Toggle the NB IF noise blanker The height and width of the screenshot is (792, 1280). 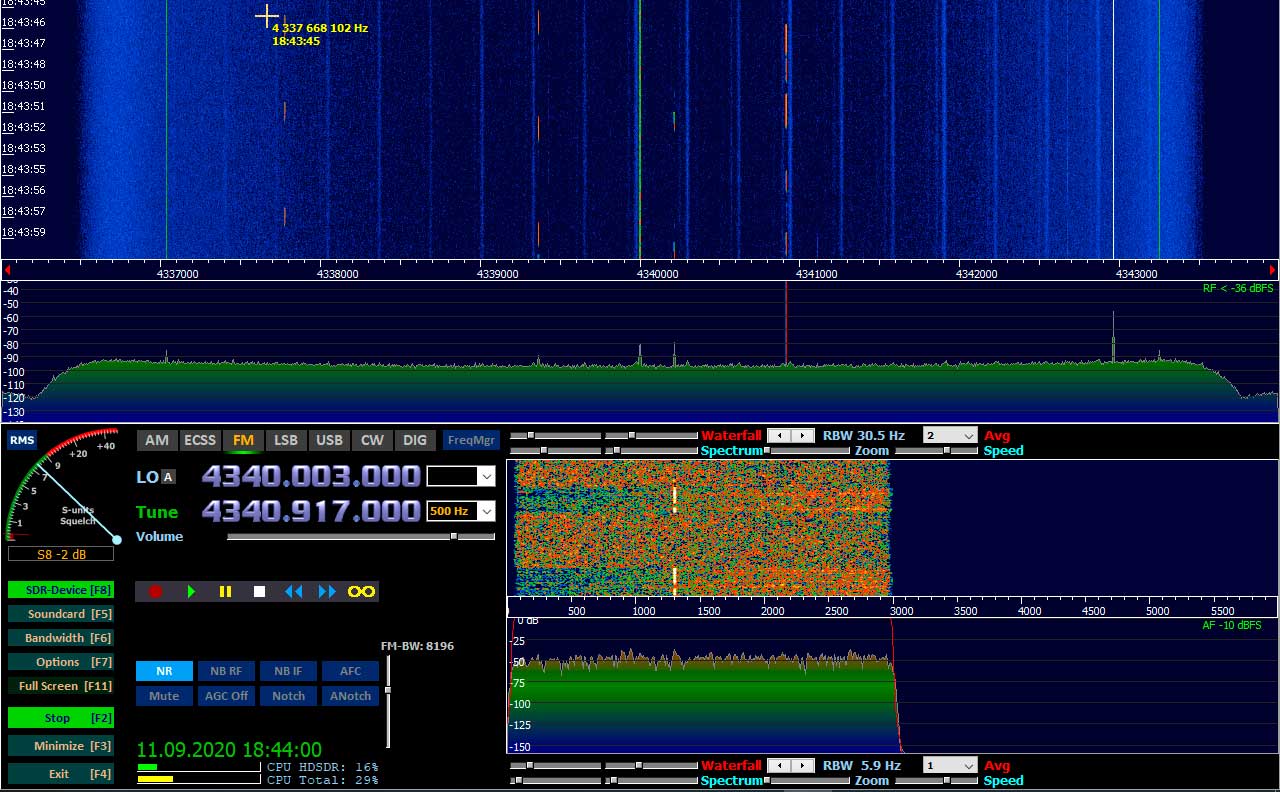pos(288,671)
